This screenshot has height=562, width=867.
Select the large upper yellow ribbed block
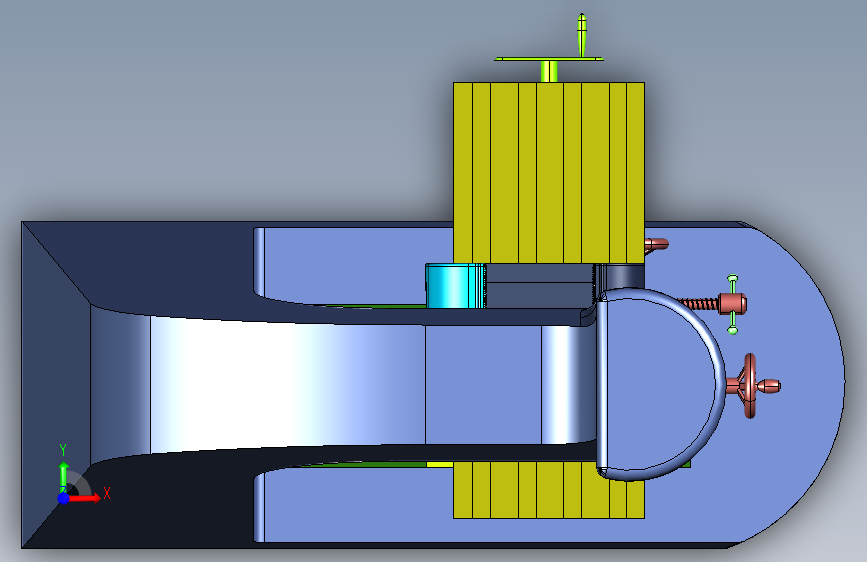(549, 173)
